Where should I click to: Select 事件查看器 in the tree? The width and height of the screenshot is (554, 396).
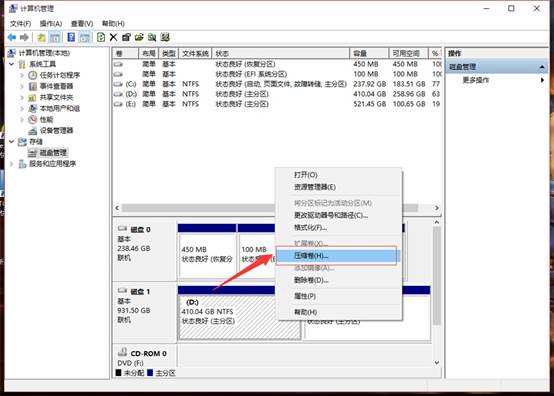pyautogui.click(x=56, y=86)
